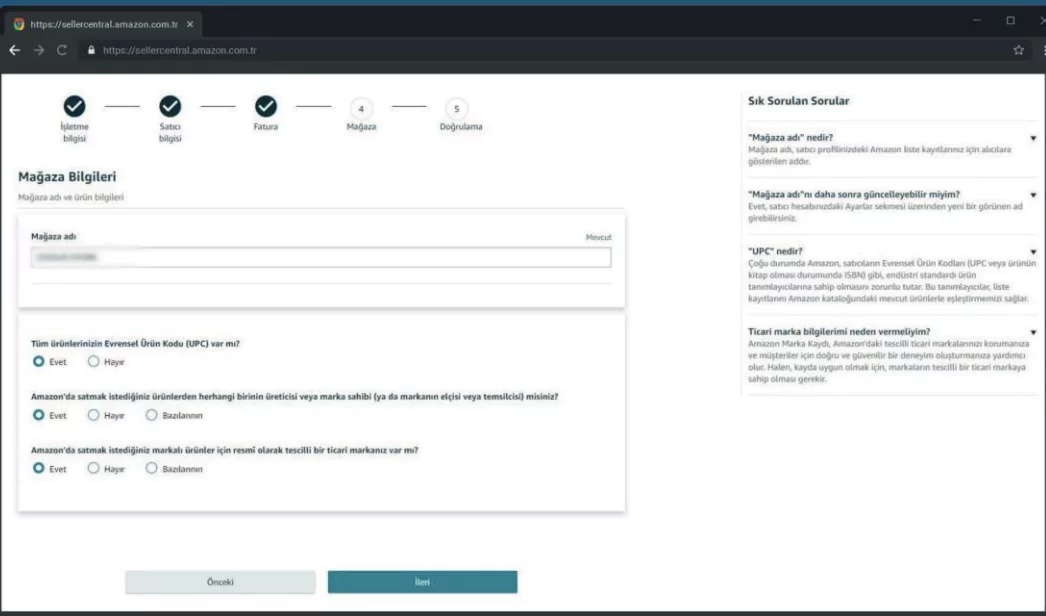Collapse the "Mağaza adı" nedir? FAQ arrow
Screen dimensions: 1046x616
(x=1033, y=138)
